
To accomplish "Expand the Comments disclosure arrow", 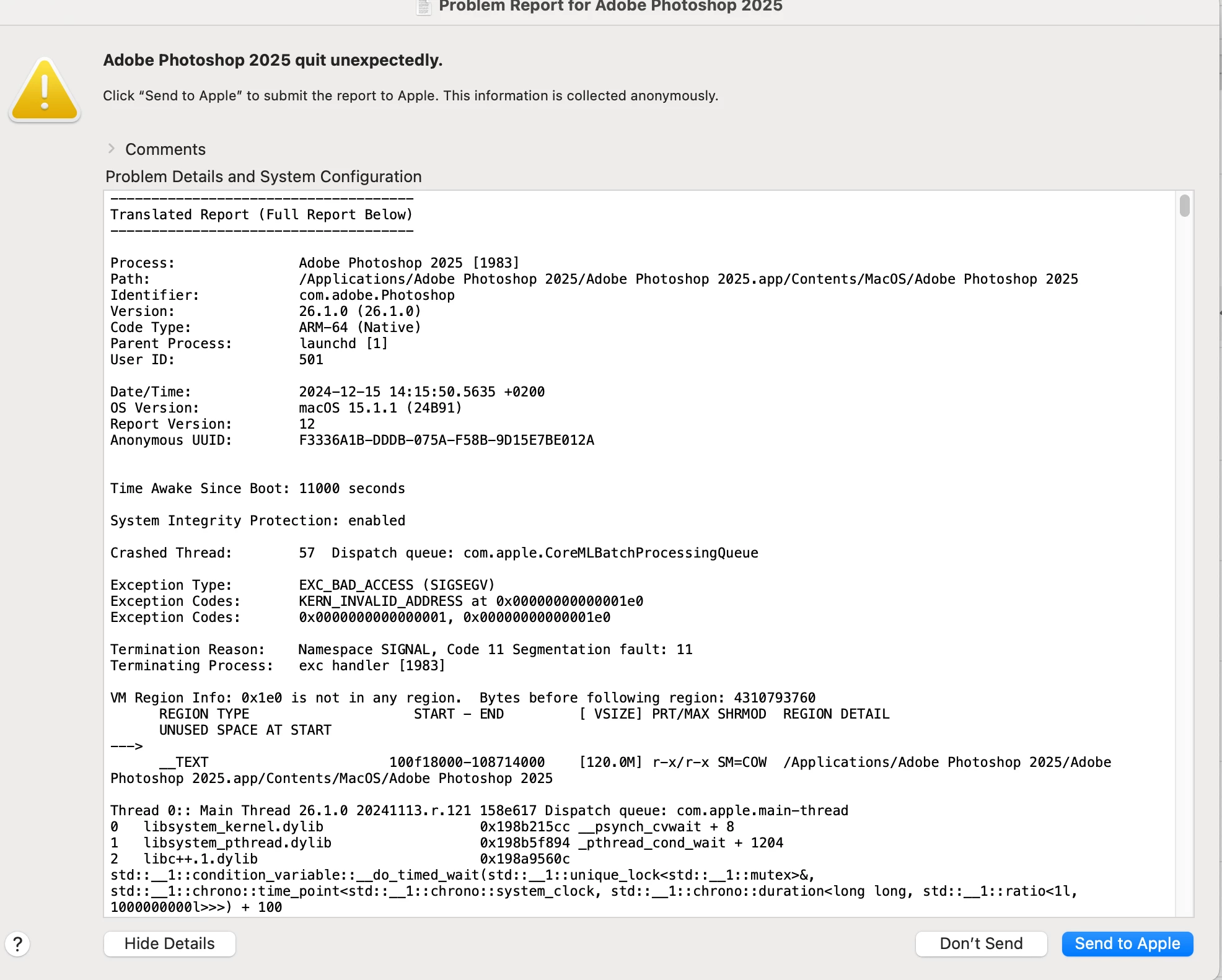I will (x=112, y=149).
